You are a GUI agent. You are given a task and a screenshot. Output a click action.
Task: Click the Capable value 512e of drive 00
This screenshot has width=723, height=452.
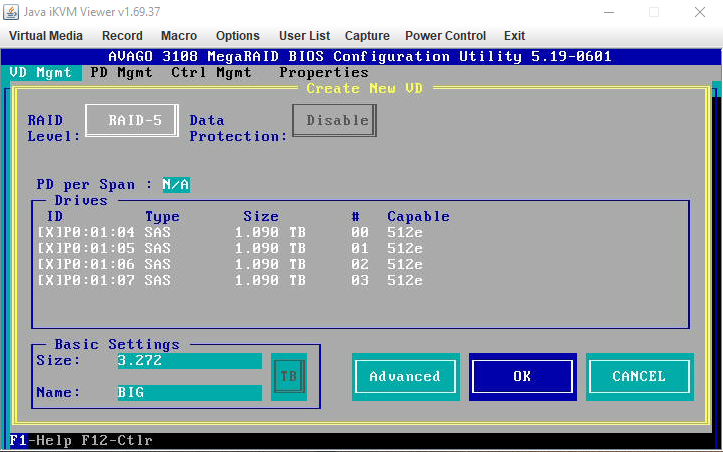(x=405, y=232)
